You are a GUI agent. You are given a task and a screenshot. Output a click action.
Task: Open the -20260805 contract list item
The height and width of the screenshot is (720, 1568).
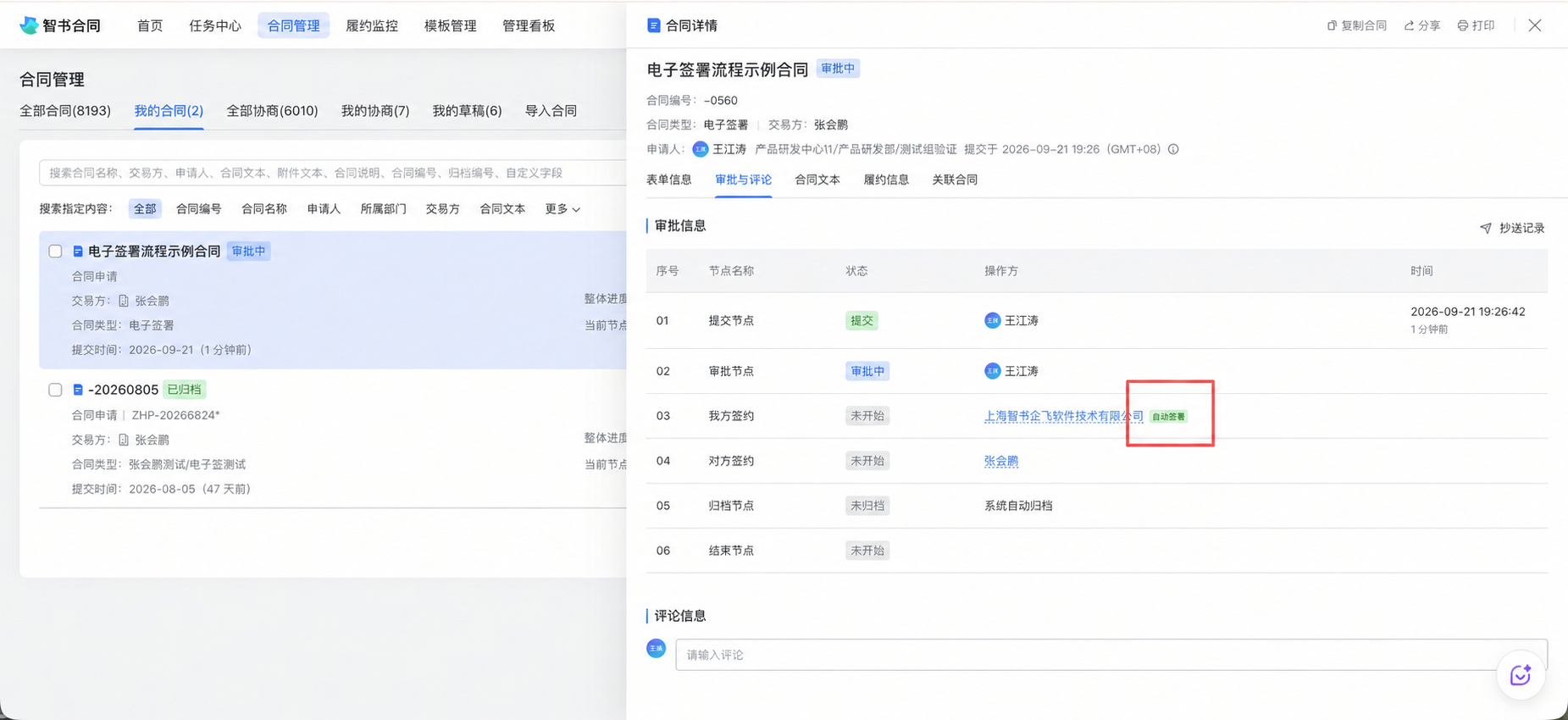pyautogui.click(x=333, y=439)
